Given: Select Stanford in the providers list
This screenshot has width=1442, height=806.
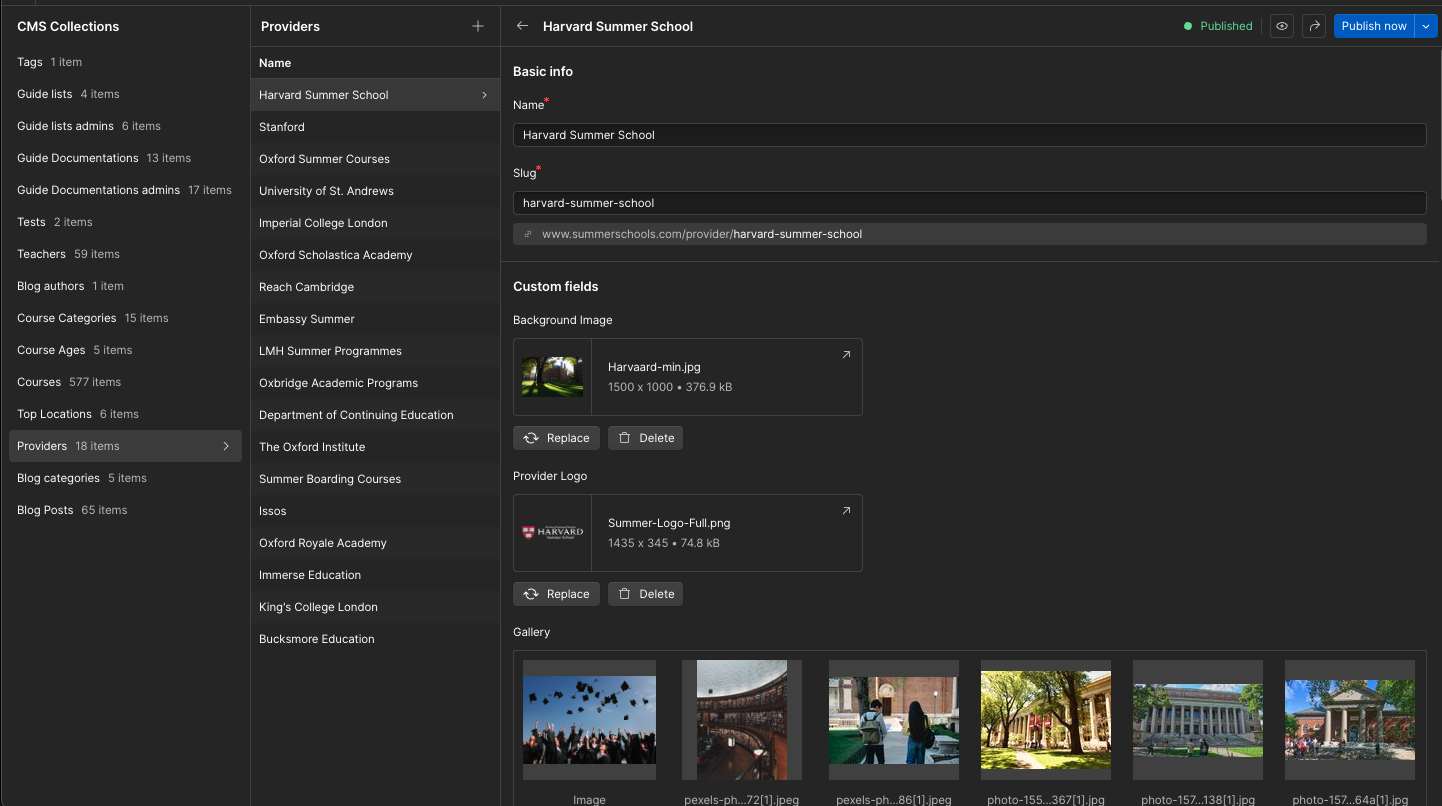Looking at the screenshot, I should [x=282, y=127].
